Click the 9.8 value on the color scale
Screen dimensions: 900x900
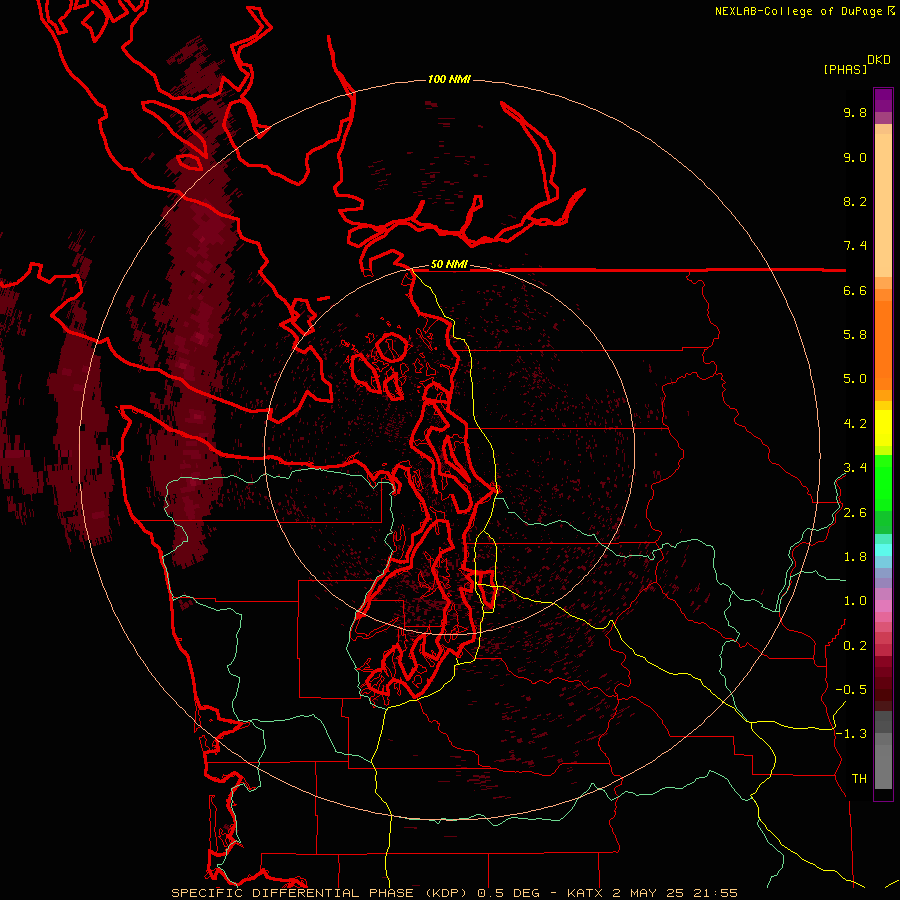(x=855, y=112)
